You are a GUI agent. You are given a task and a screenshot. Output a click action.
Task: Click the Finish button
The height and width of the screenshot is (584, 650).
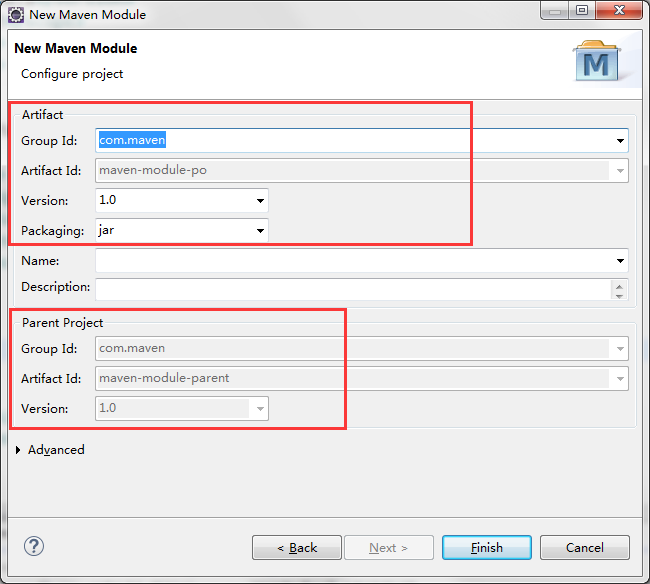[x=487, y=548]
